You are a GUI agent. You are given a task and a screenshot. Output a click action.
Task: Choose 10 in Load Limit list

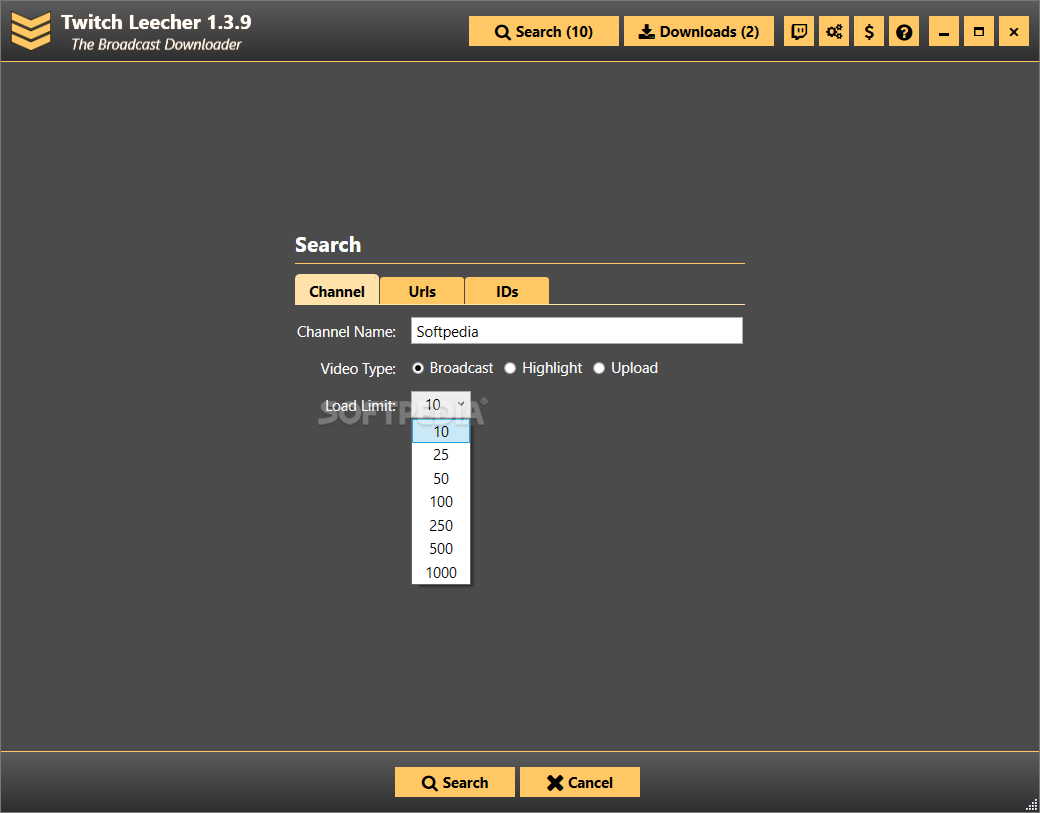tap(441, 432)
